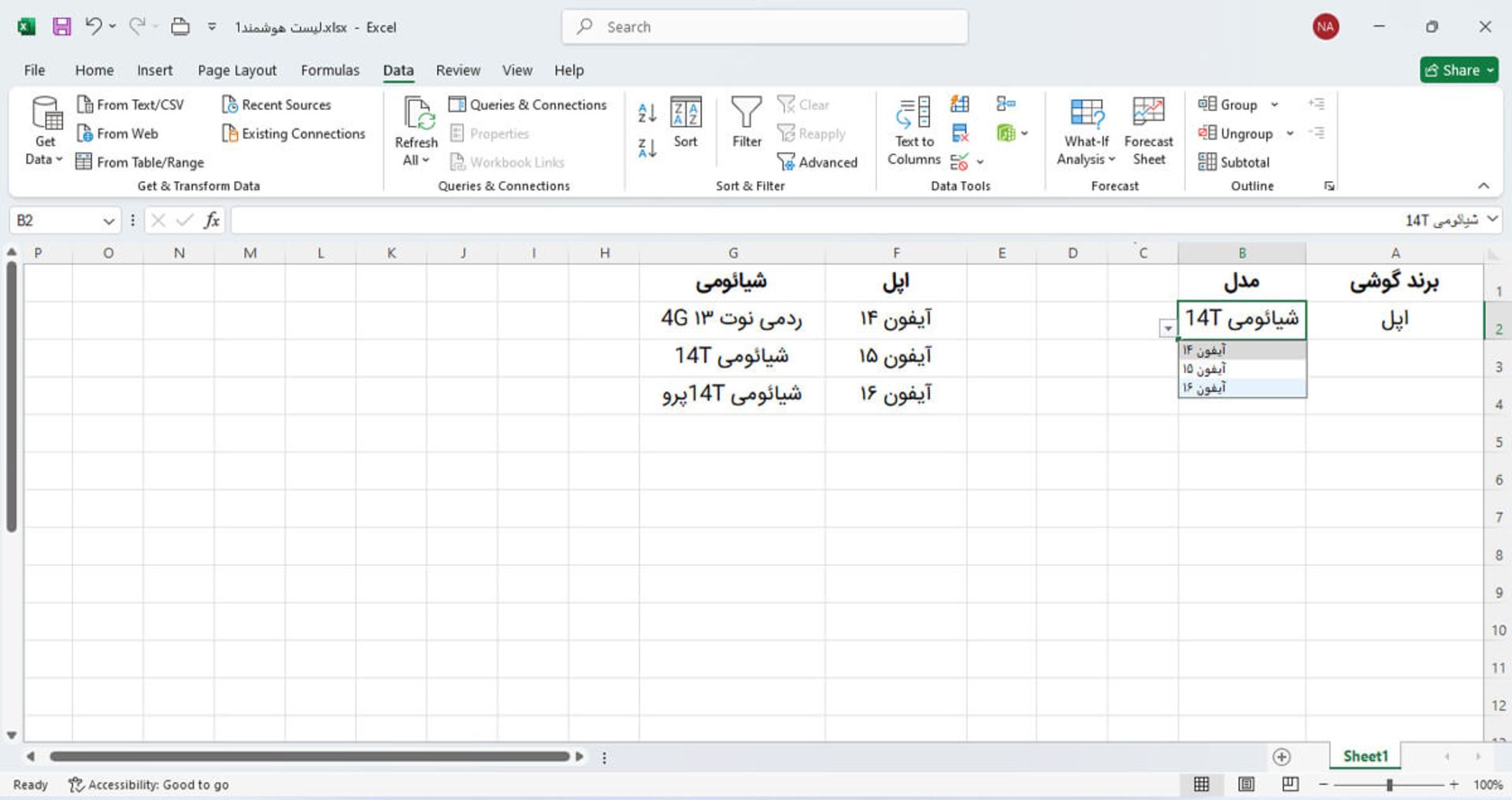
Task: Open the File menu
Action: (35, 70)
